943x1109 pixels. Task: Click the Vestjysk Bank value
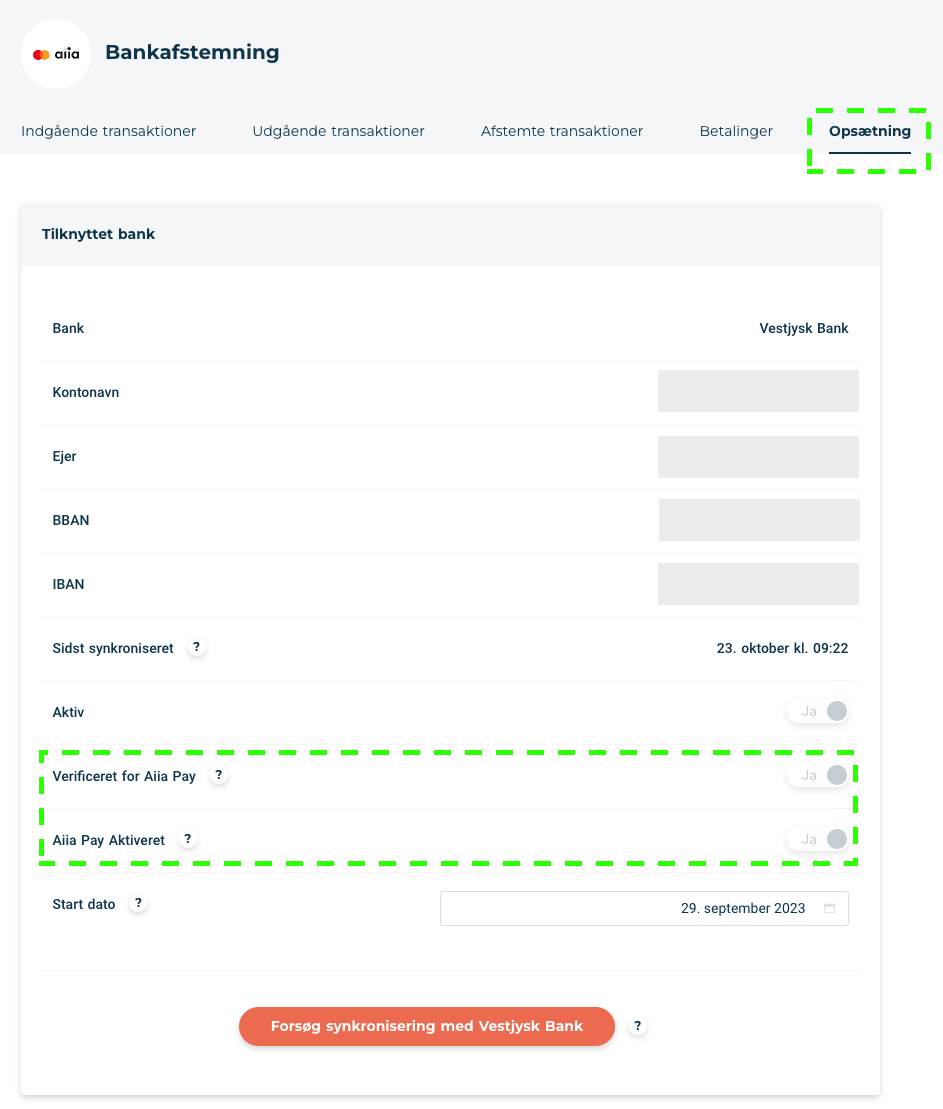pyautogui.click(x=804, y=328)
